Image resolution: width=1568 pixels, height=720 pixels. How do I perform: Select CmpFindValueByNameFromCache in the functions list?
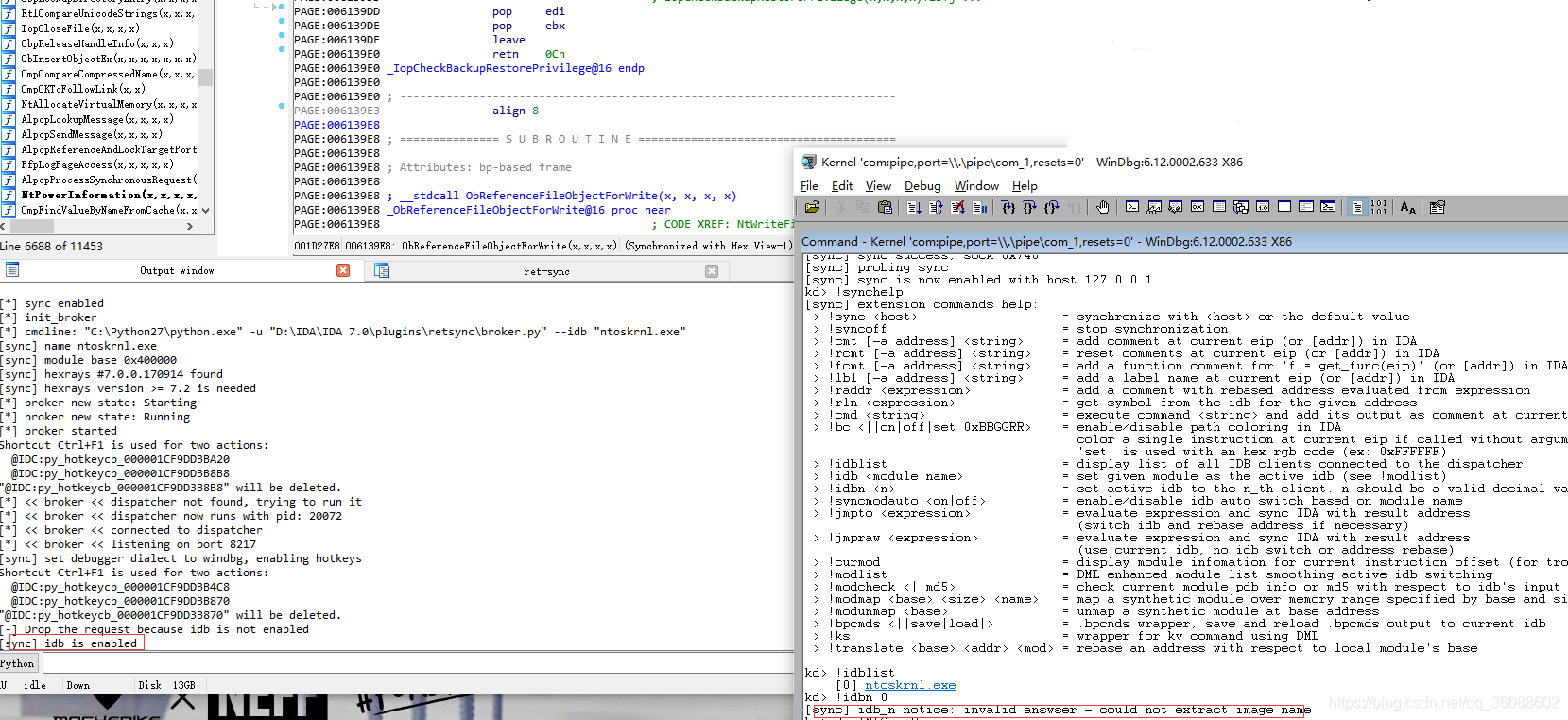(x=109, y=210)
